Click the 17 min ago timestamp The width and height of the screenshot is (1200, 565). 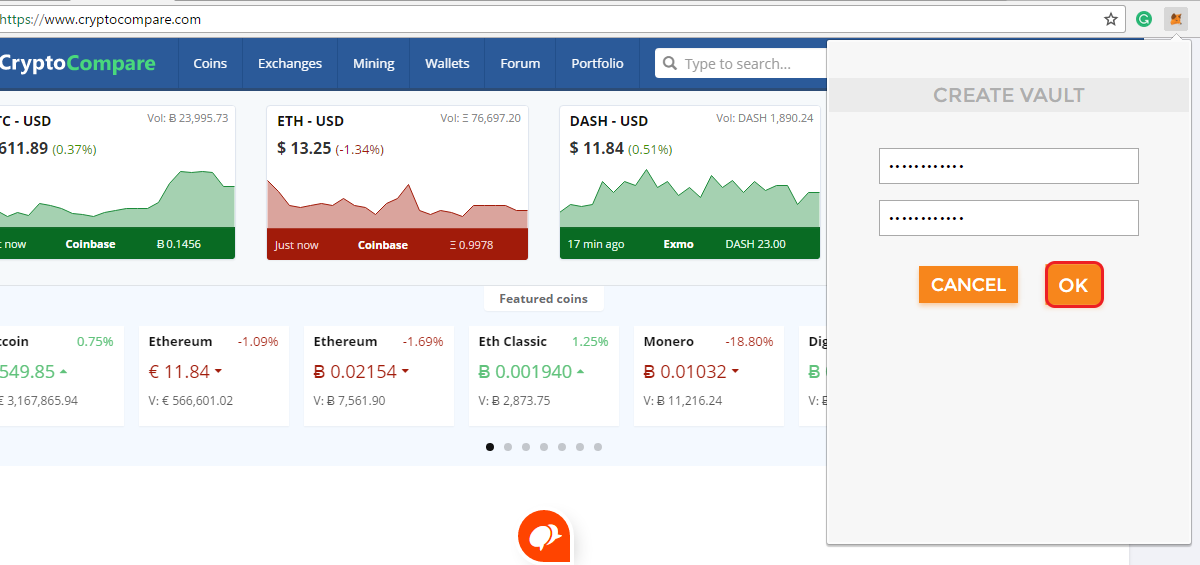click(596, 244)
